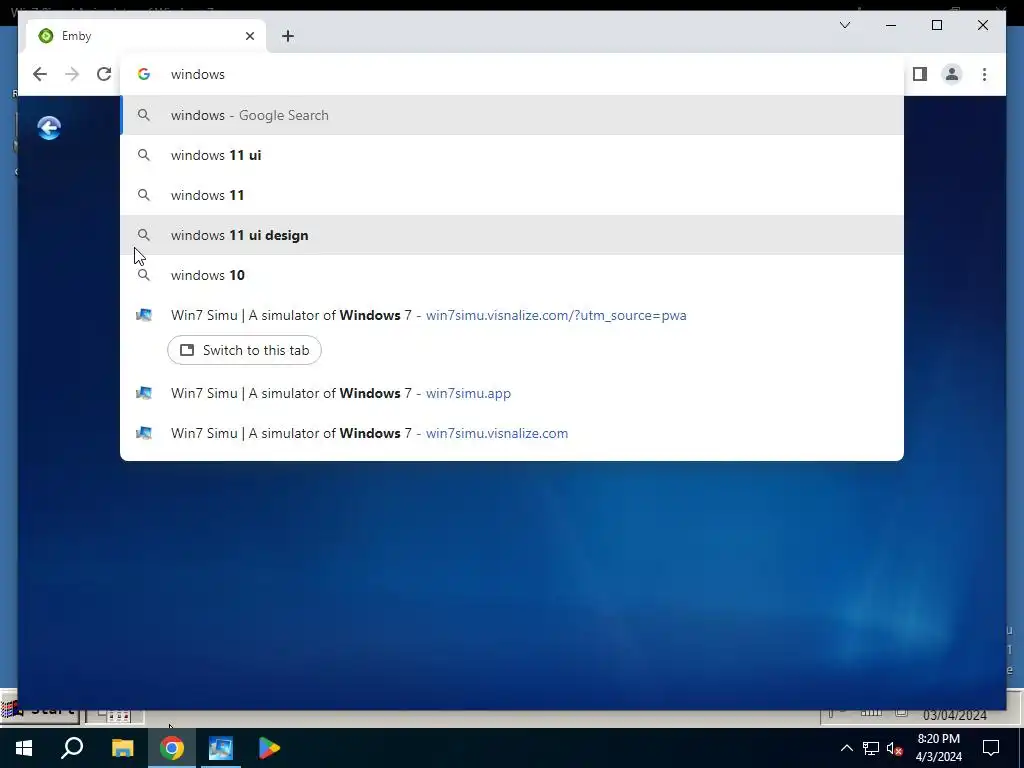The width and height of the screenshot is (1024, 768).
Task: Minimize the Chrome window
Action: coord(891,25)
